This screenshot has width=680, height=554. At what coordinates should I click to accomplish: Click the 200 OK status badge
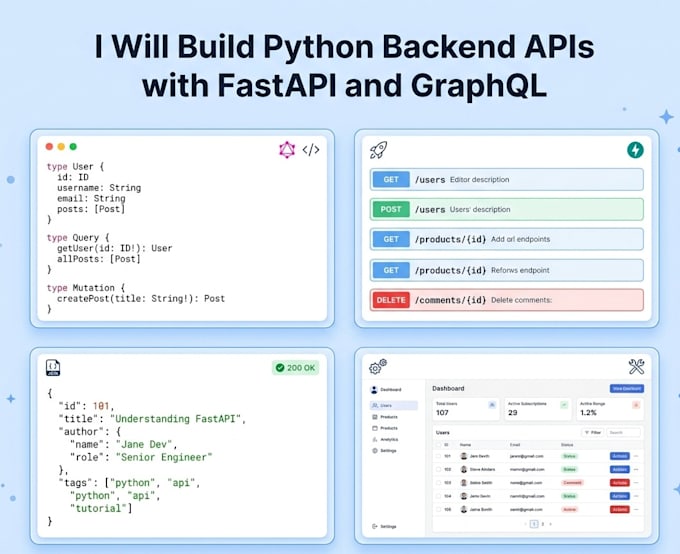(x=295, y=368)
